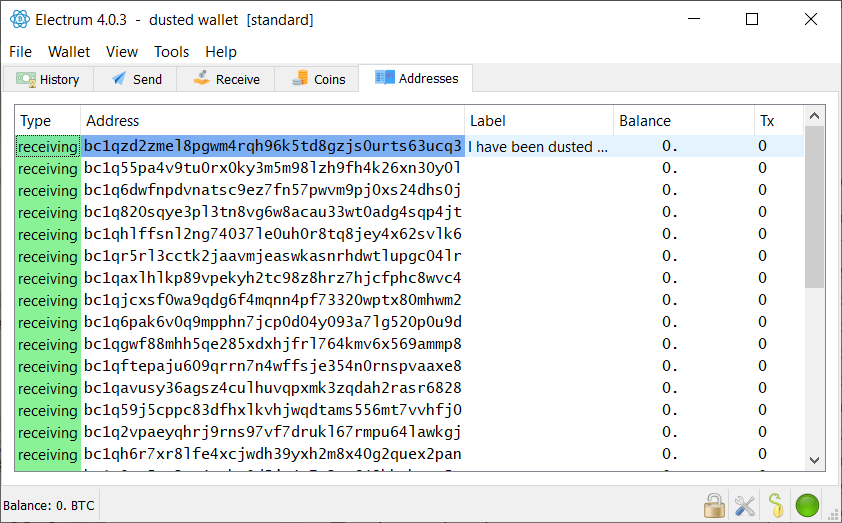Viewport: 842px width, 523px height.
Task: Sort by the Type column header
Action: pyautogui.click(x=47, y=121)
